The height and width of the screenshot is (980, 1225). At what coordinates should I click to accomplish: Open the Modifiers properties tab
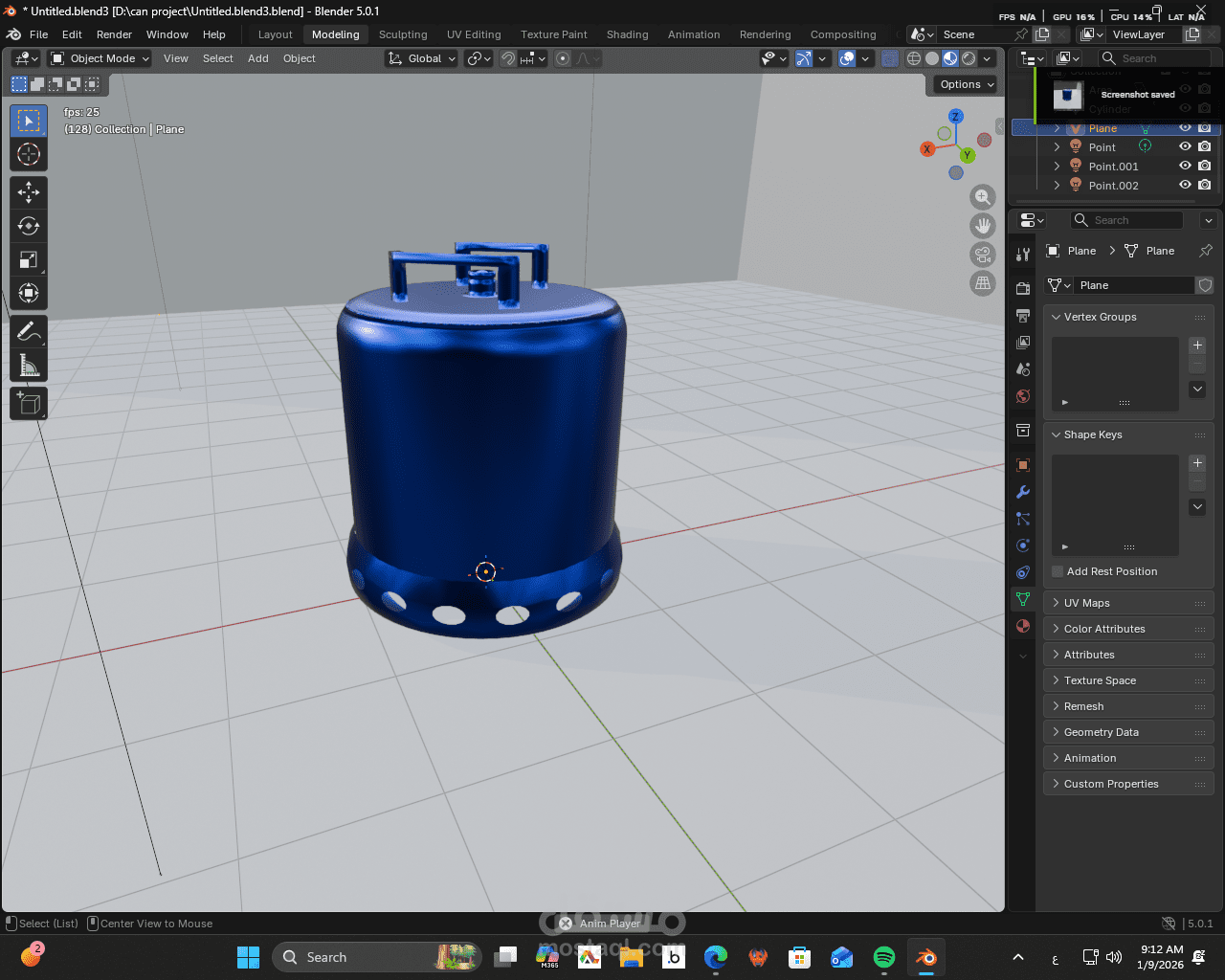[1023, 492]
